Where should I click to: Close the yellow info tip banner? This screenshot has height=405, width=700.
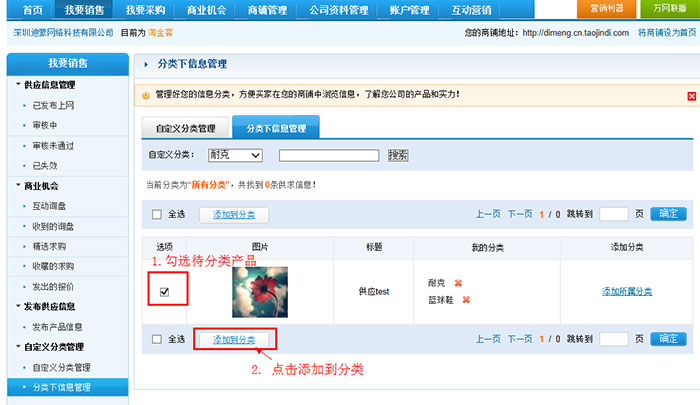pyautogui.click(x=691, y=96)
